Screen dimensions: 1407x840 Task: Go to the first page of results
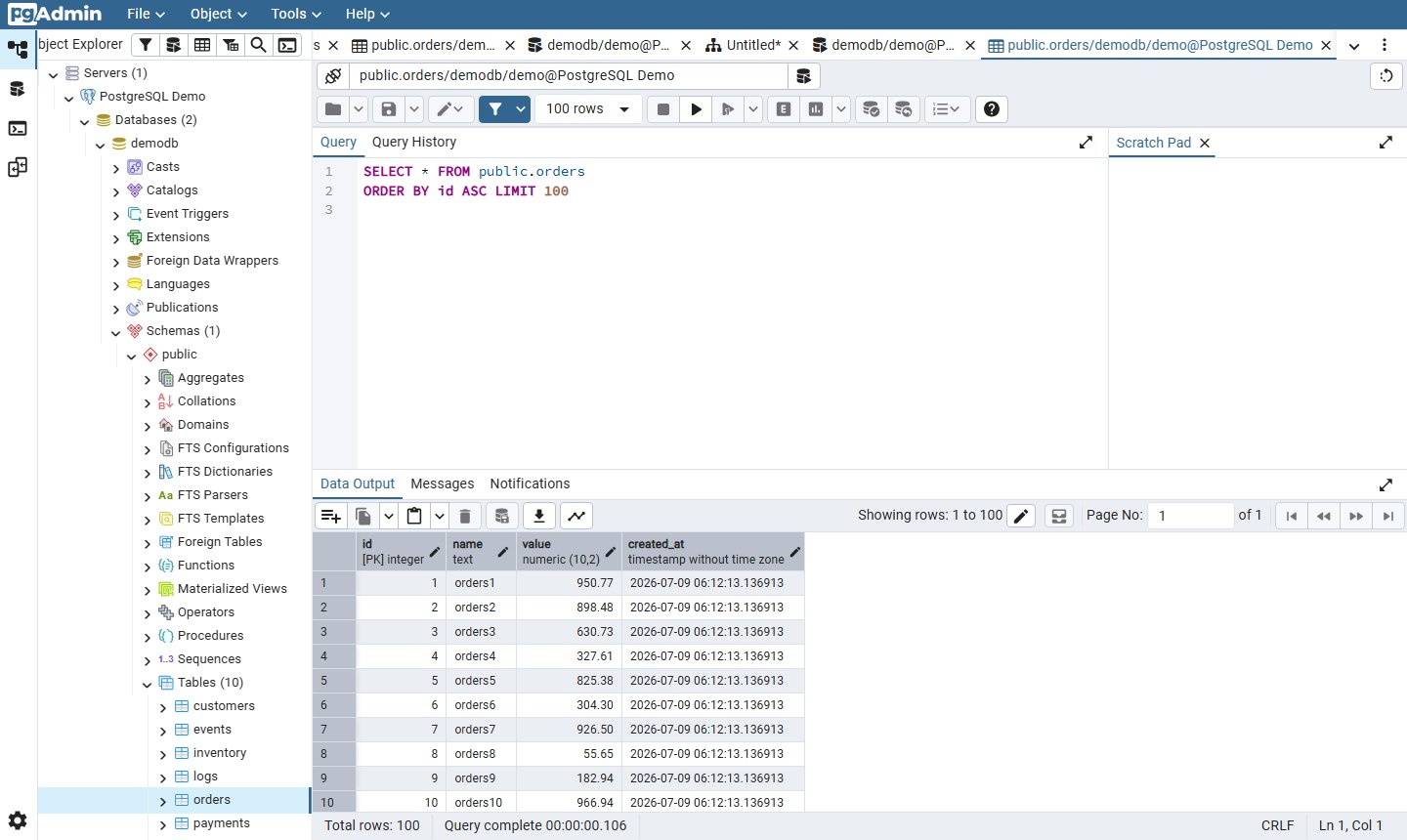[1291, 516]
